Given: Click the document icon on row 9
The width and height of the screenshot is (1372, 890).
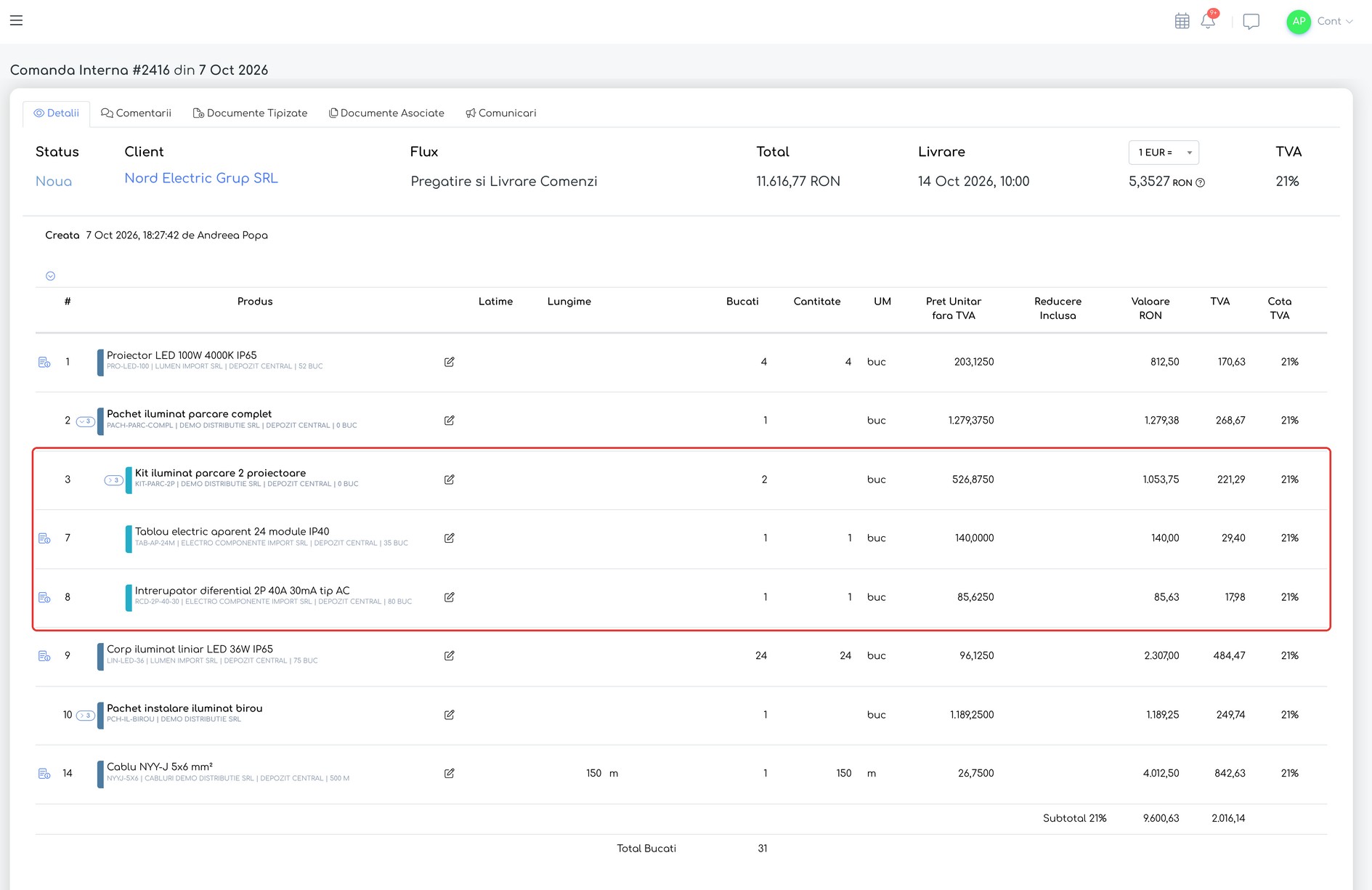Looking at the screenshot, I should [44, 656].
